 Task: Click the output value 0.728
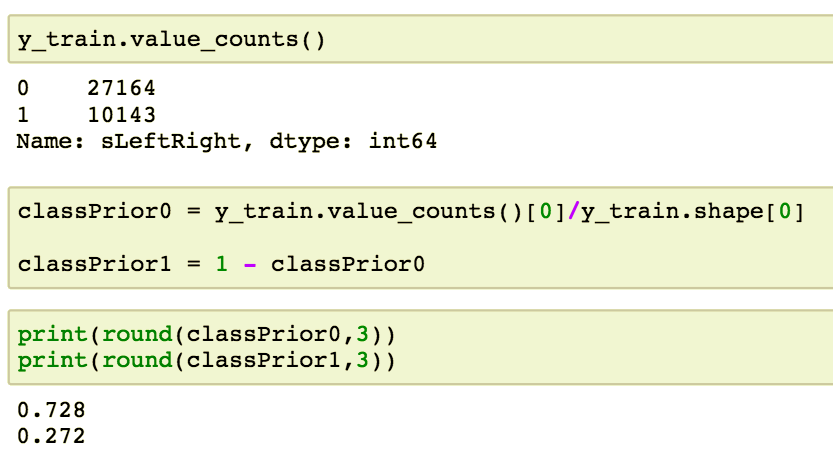tap(51, 410)
